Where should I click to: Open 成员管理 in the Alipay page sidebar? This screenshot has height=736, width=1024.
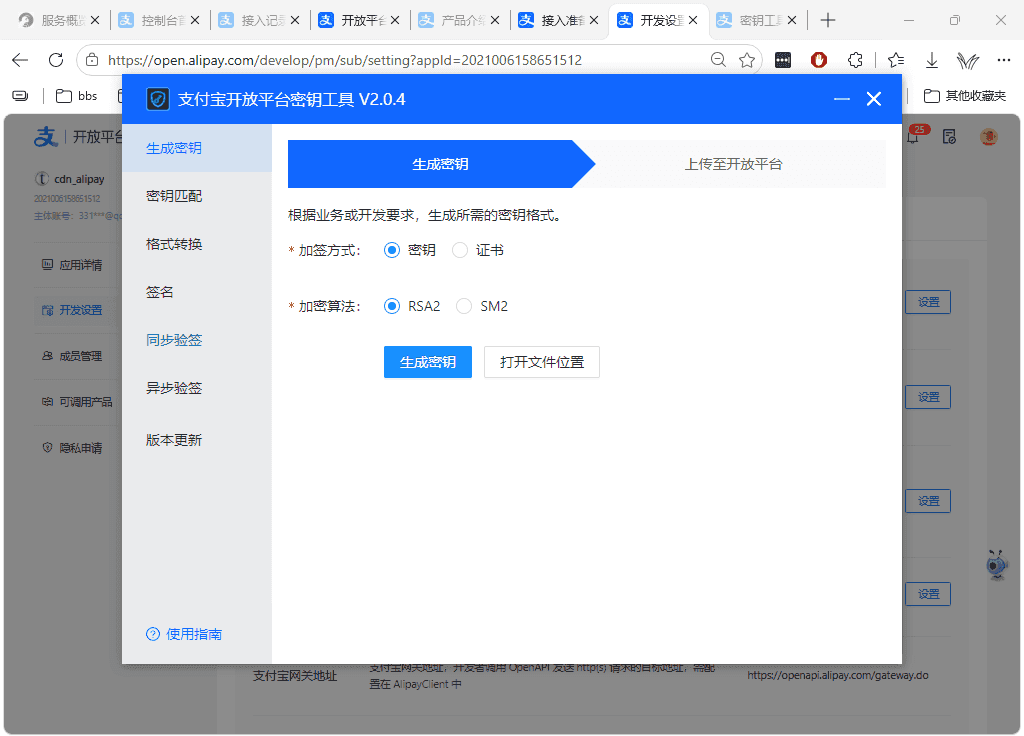pyautogui.click(x=72, y=356)
